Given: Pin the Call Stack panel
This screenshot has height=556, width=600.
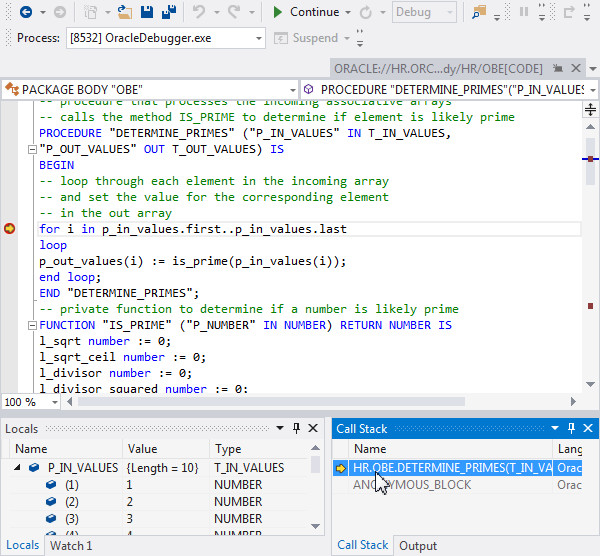Looking at the screenshot, I should point(572,429).
